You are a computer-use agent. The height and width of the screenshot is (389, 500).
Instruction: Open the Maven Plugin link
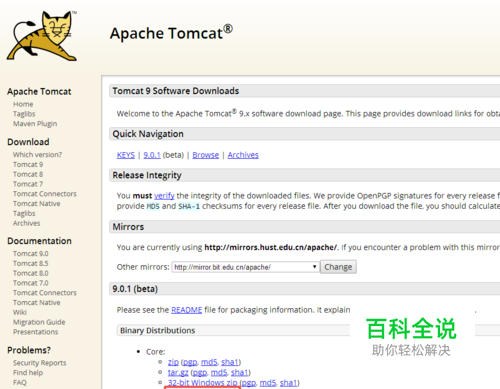pos(35,124)
